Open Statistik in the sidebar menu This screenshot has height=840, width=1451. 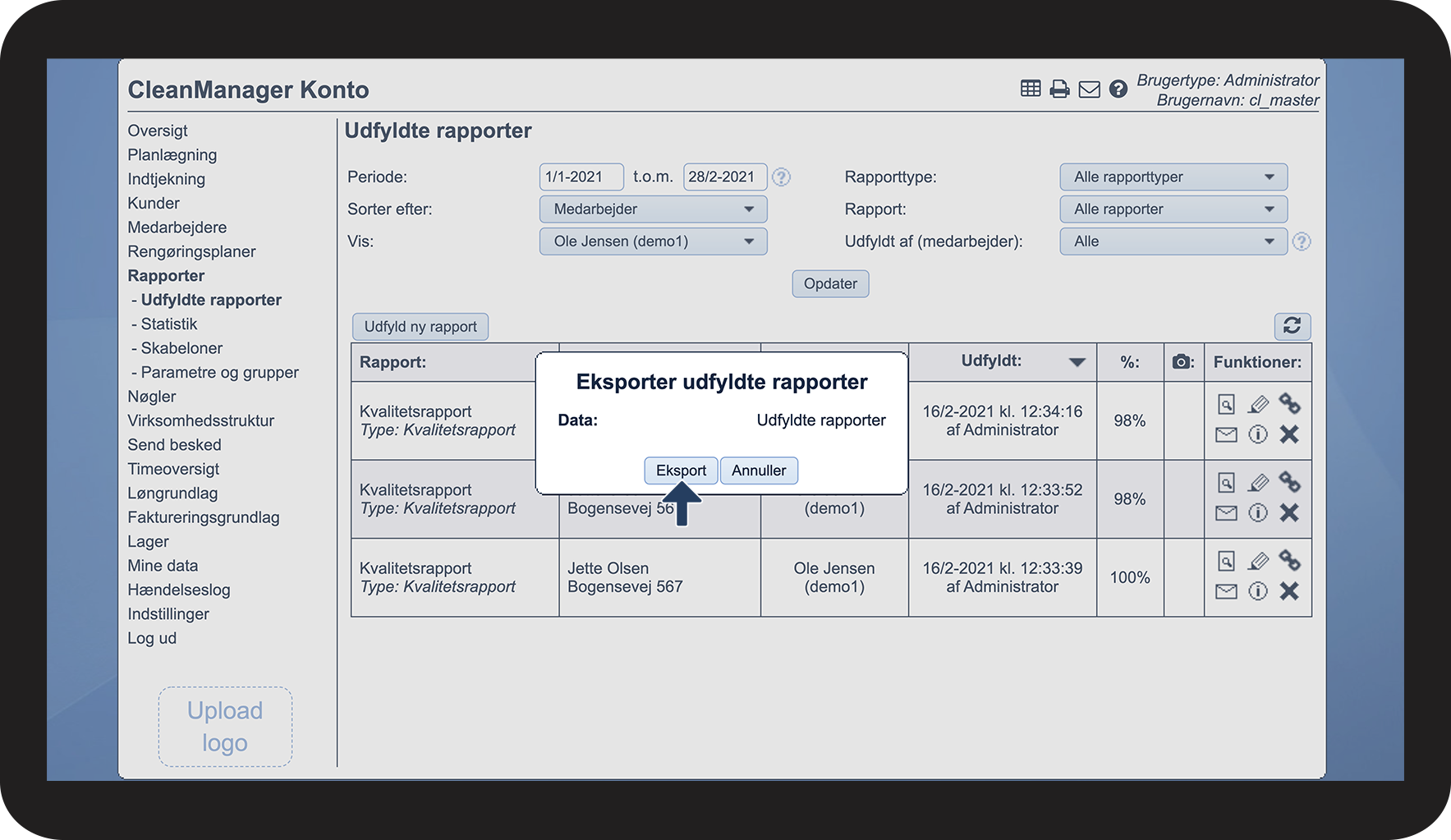pos(169,324)
